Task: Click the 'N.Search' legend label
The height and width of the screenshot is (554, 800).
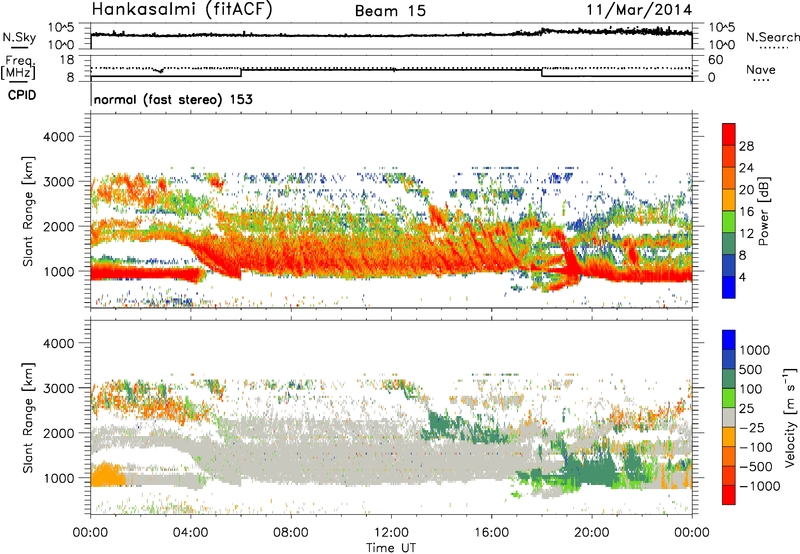Action: click(x=772, y=37)
